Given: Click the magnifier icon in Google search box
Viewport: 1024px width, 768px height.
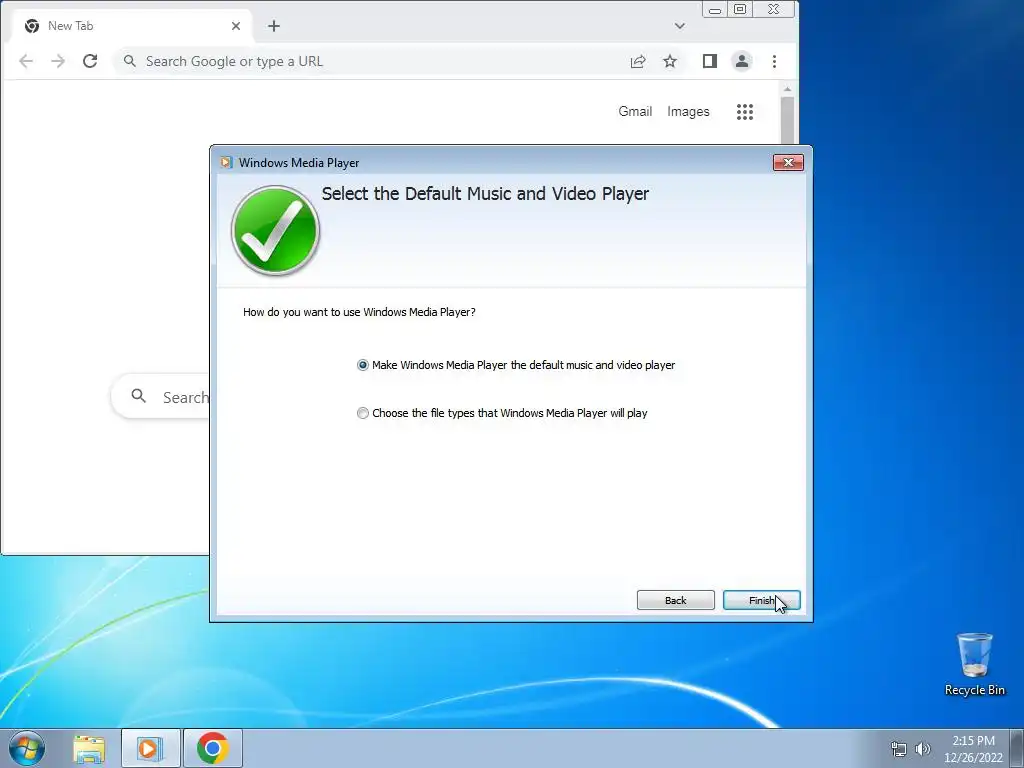Looking at the screenshot, I should (138, 396).
